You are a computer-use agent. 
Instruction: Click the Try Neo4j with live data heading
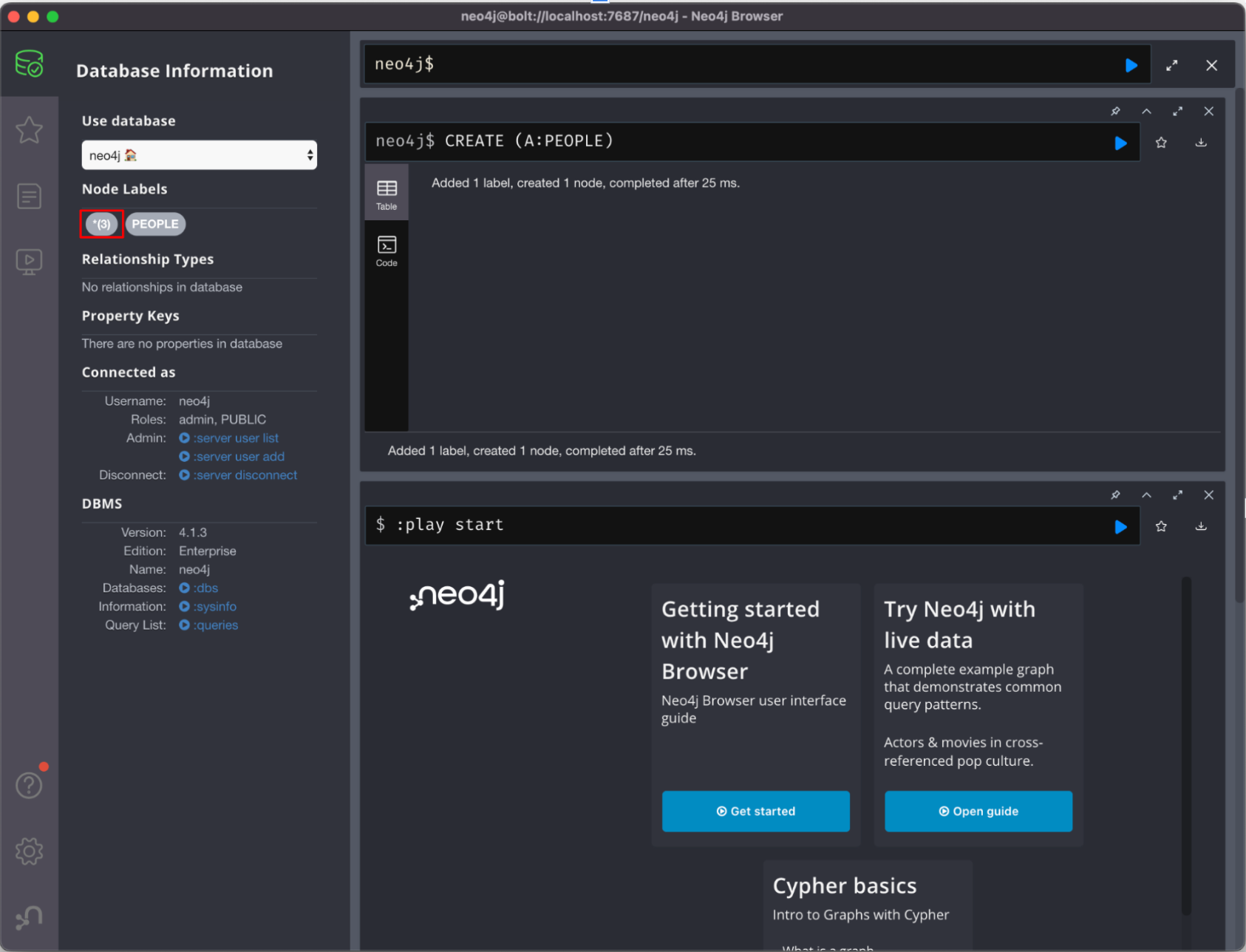point(959,625)
